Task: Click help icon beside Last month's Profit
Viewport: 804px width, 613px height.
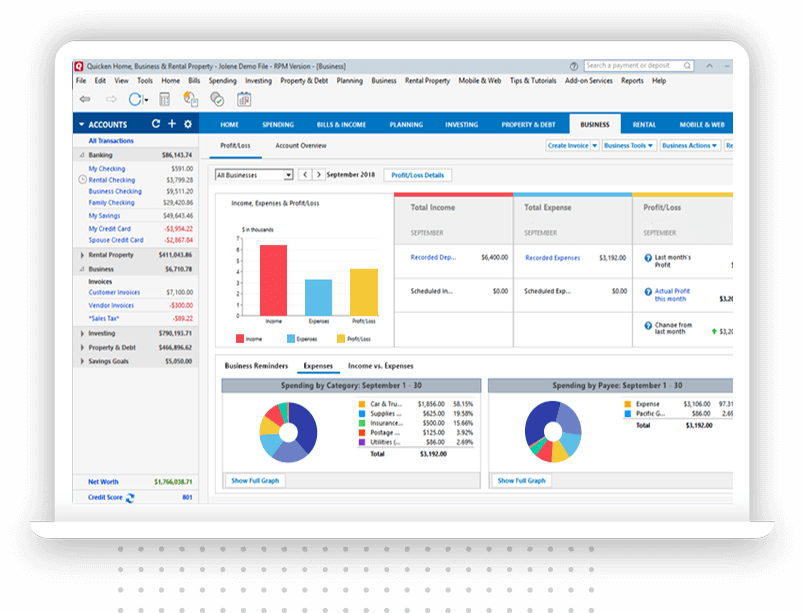Action: pos(648,258)
